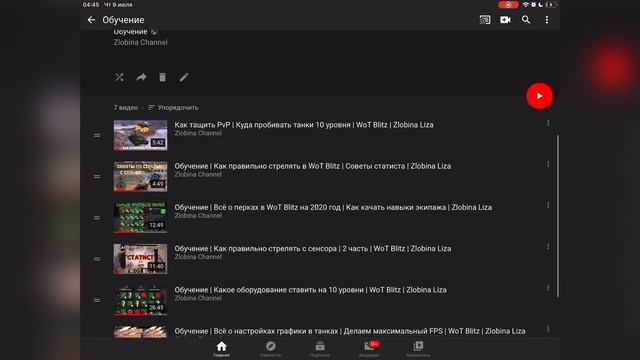Open title Как правильно стрелять с сенсора 2 часть
This screenshot has height=360, width=640.
coord(313,249)
